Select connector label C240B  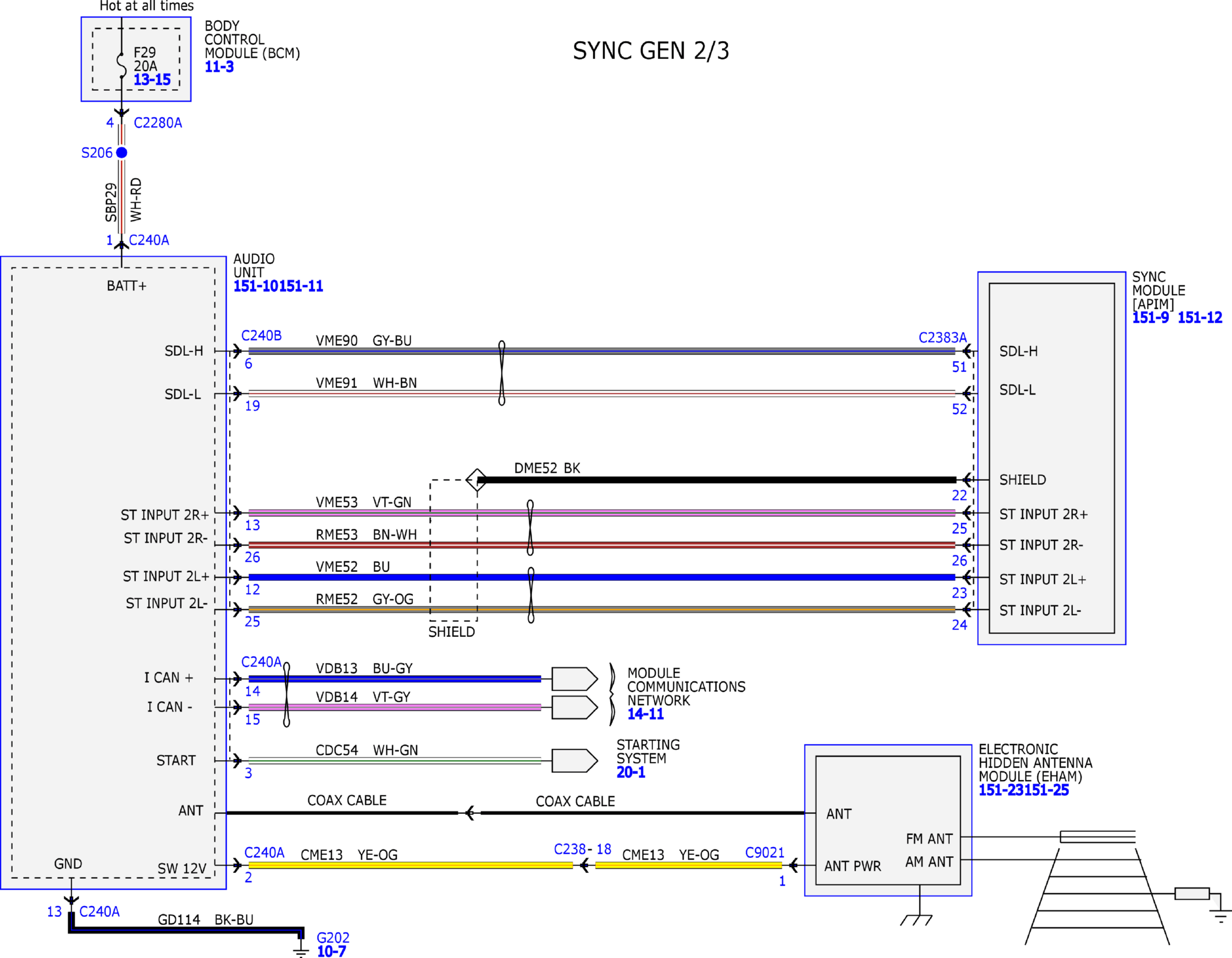pos(261,336)
